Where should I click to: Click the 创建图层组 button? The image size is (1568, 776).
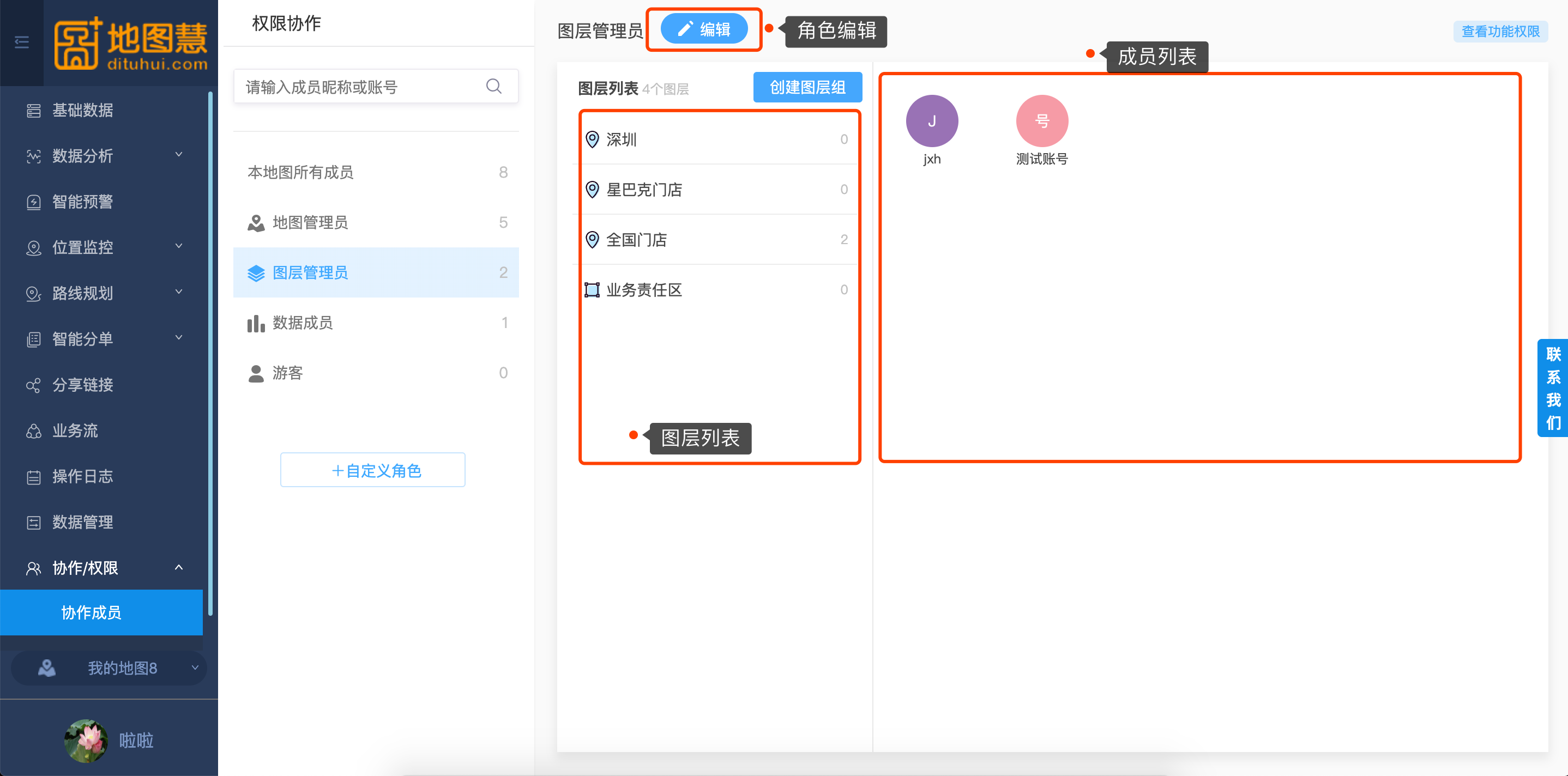pos(808,87)
